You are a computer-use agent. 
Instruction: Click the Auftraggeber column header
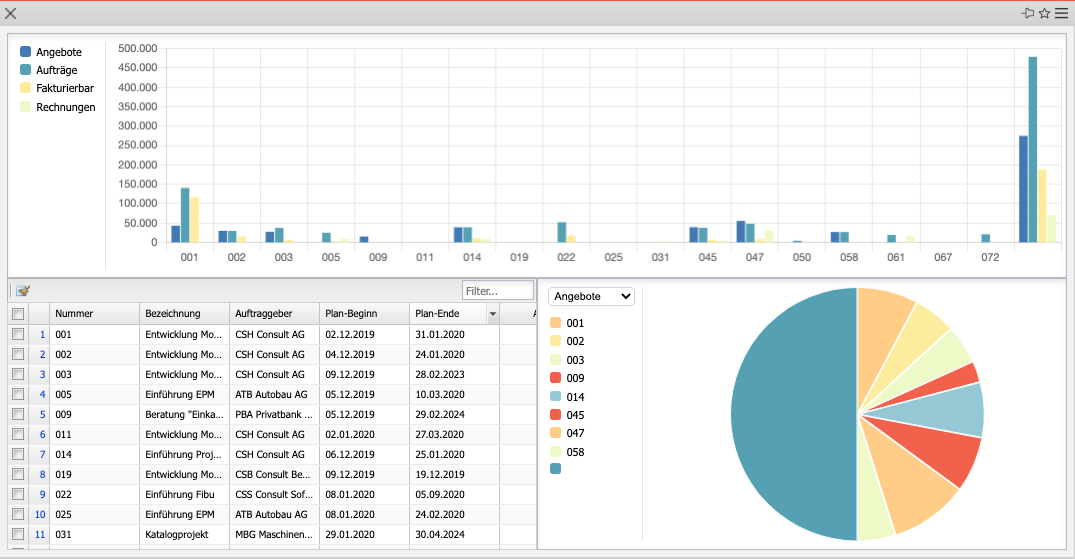(x=273, y=314)
